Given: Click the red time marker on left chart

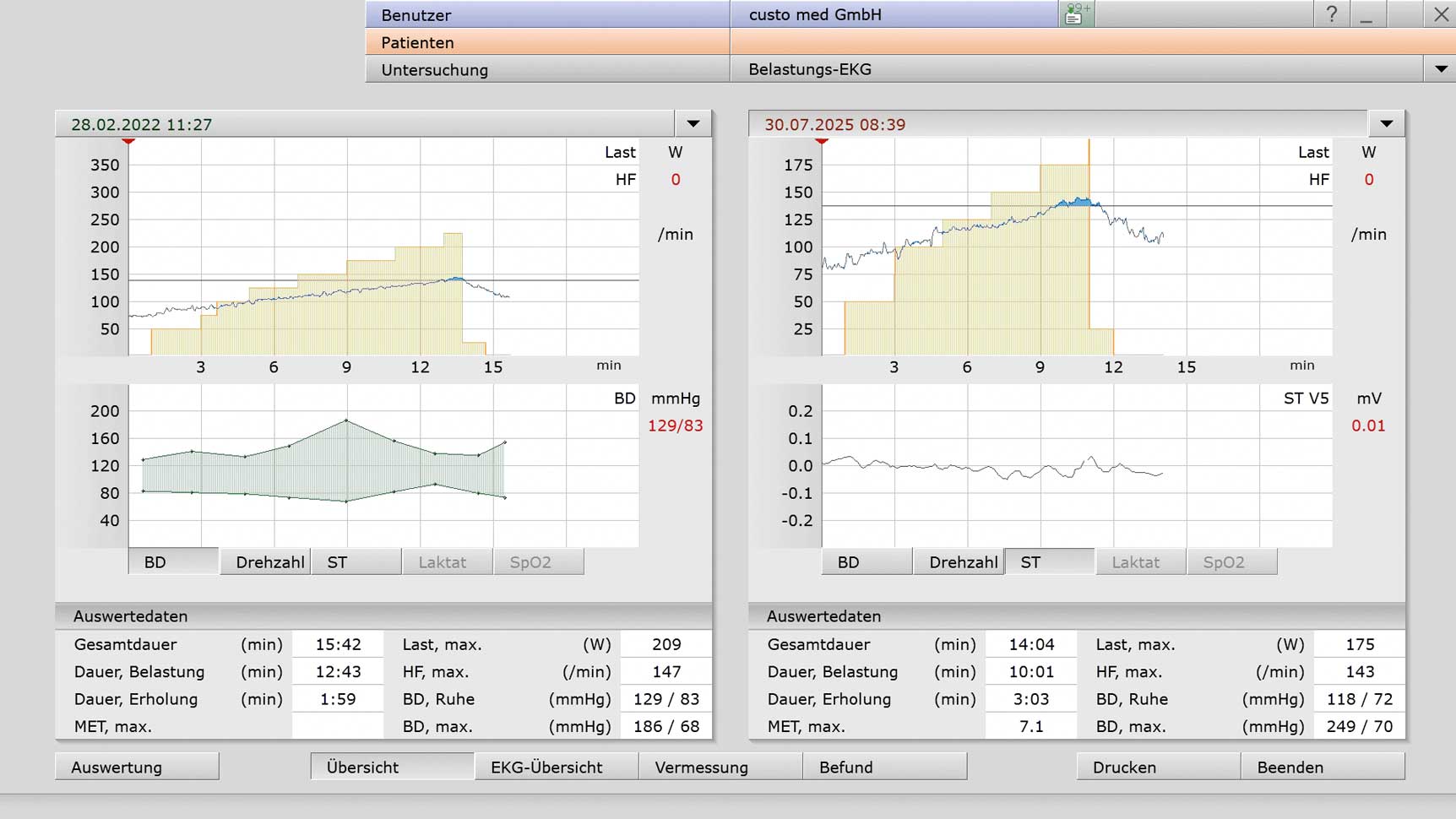Looking at the screenshot, I should [128, 142].
